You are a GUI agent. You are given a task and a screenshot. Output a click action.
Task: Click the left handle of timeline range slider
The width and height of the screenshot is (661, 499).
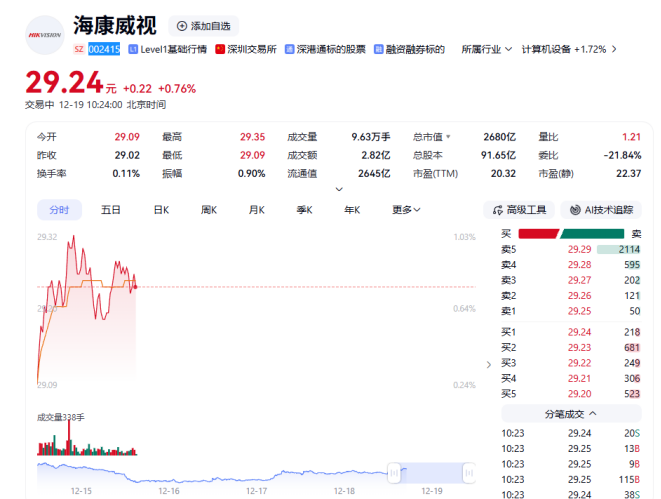[395, 471]
